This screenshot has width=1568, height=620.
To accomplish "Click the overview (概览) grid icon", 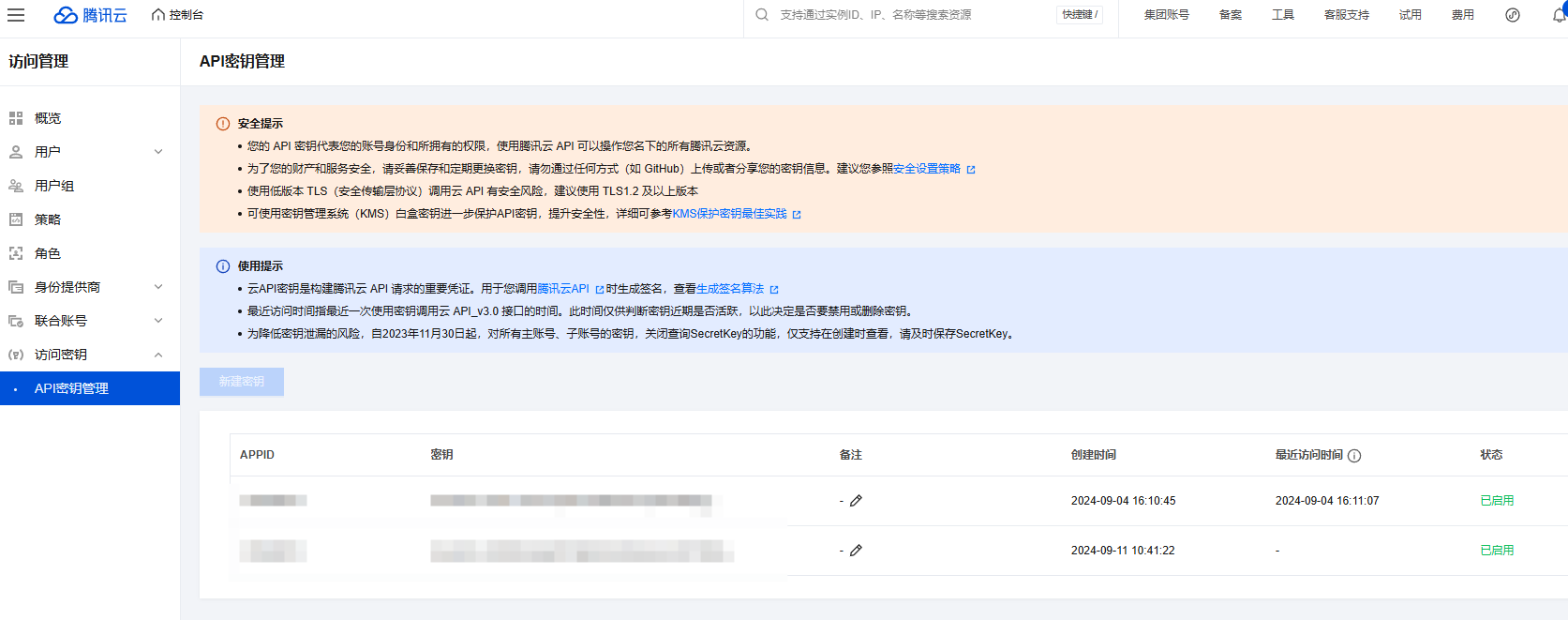I will click(x=16, y=118).
